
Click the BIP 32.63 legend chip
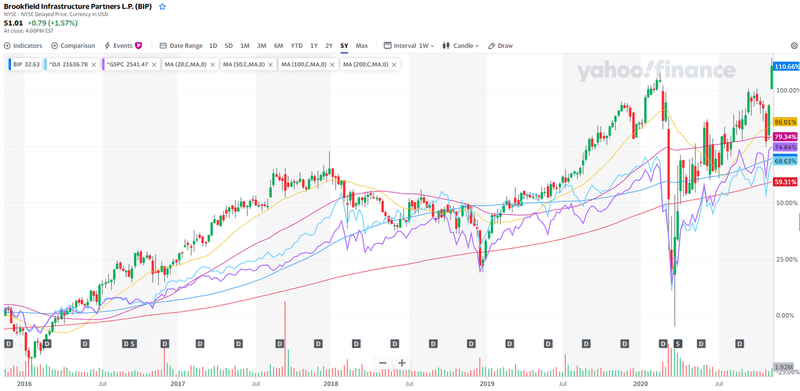(25, 65)
